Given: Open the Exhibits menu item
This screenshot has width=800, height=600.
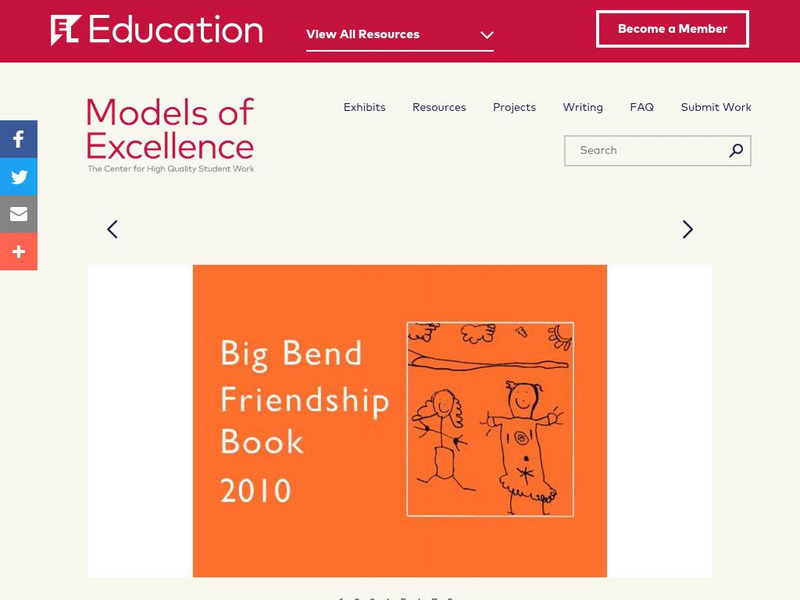Looking at the screenshot, I should [364, 107].
